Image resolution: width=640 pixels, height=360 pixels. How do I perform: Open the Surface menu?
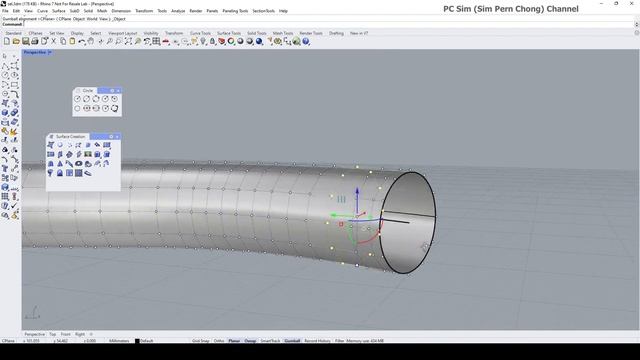click(x=58, y=11)
